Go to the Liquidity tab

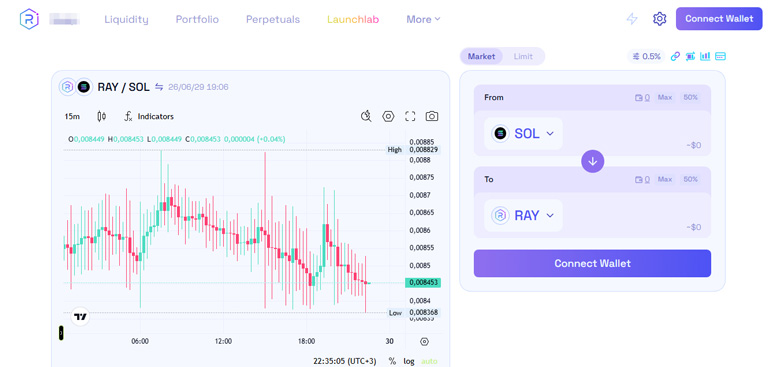point(126,19)
